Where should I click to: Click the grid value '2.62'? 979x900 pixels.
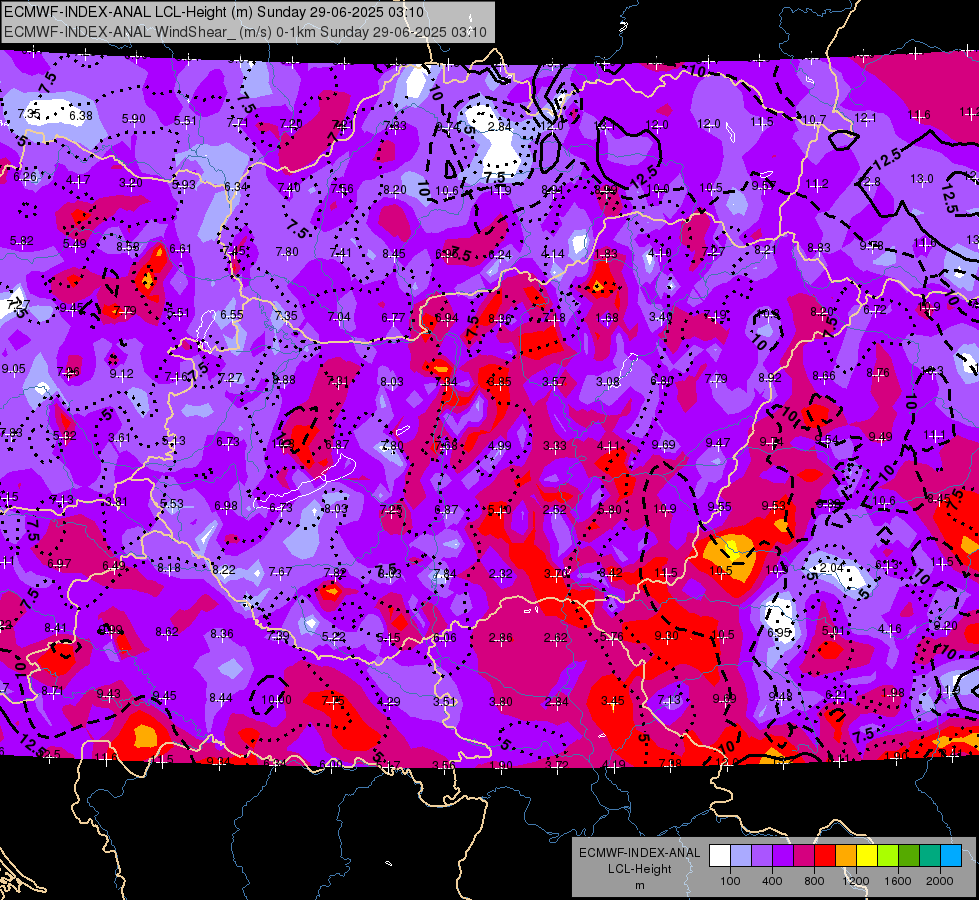[556, 638]
